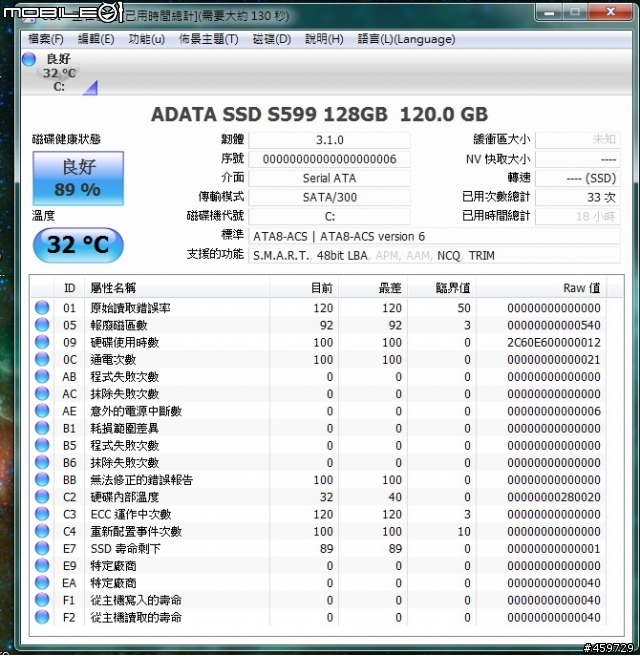Select the 硬碟使用時數 attribute name
The image size is (640, 656).
pos(125,342)
